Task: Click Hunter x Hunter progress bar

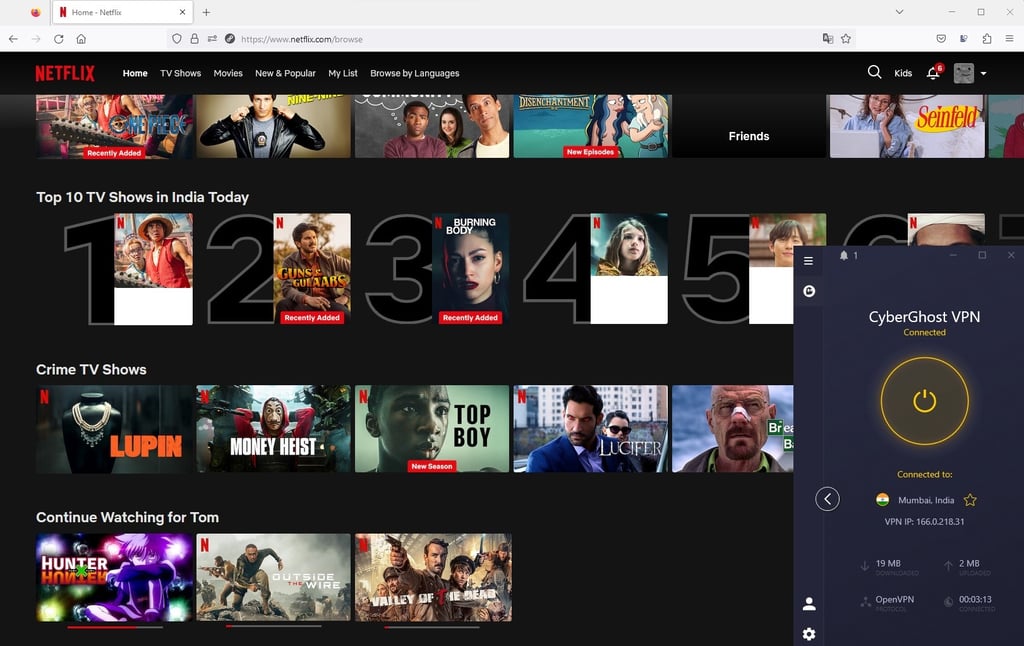Action: [x=115, y=627]
